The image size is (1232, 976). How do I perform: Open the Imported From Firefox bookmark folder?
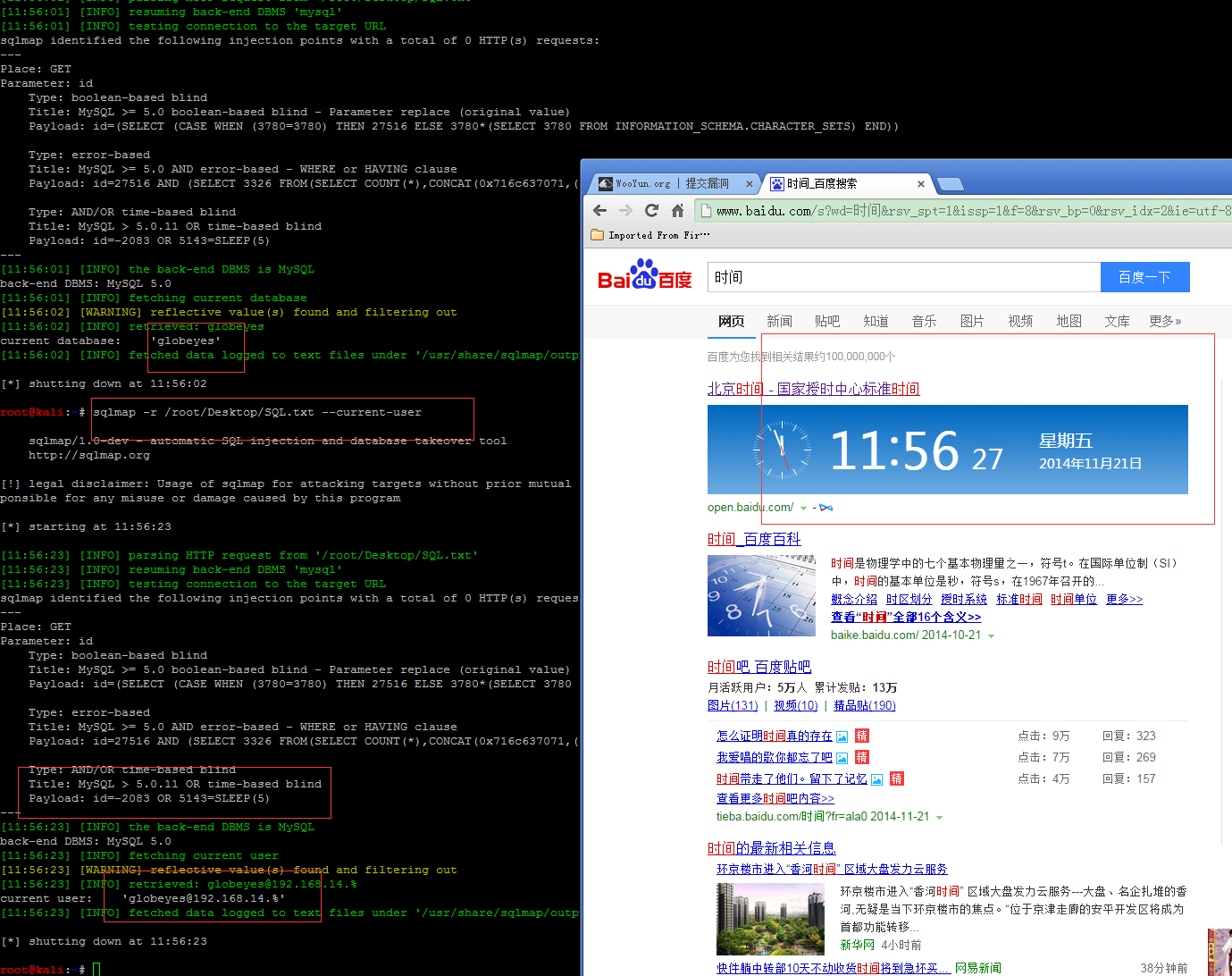tap(650, 235)
